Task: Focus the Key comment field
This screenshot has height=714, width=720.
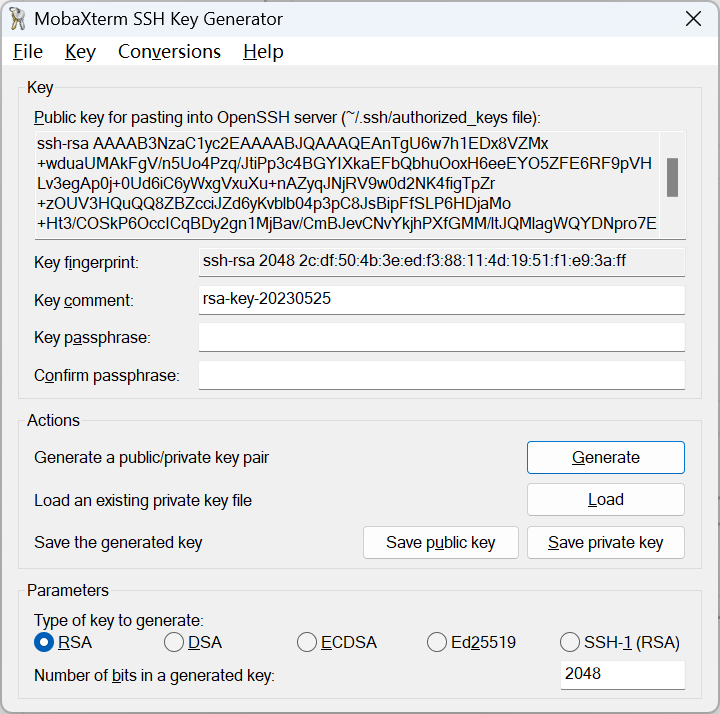Action: [x=441, y=300]
